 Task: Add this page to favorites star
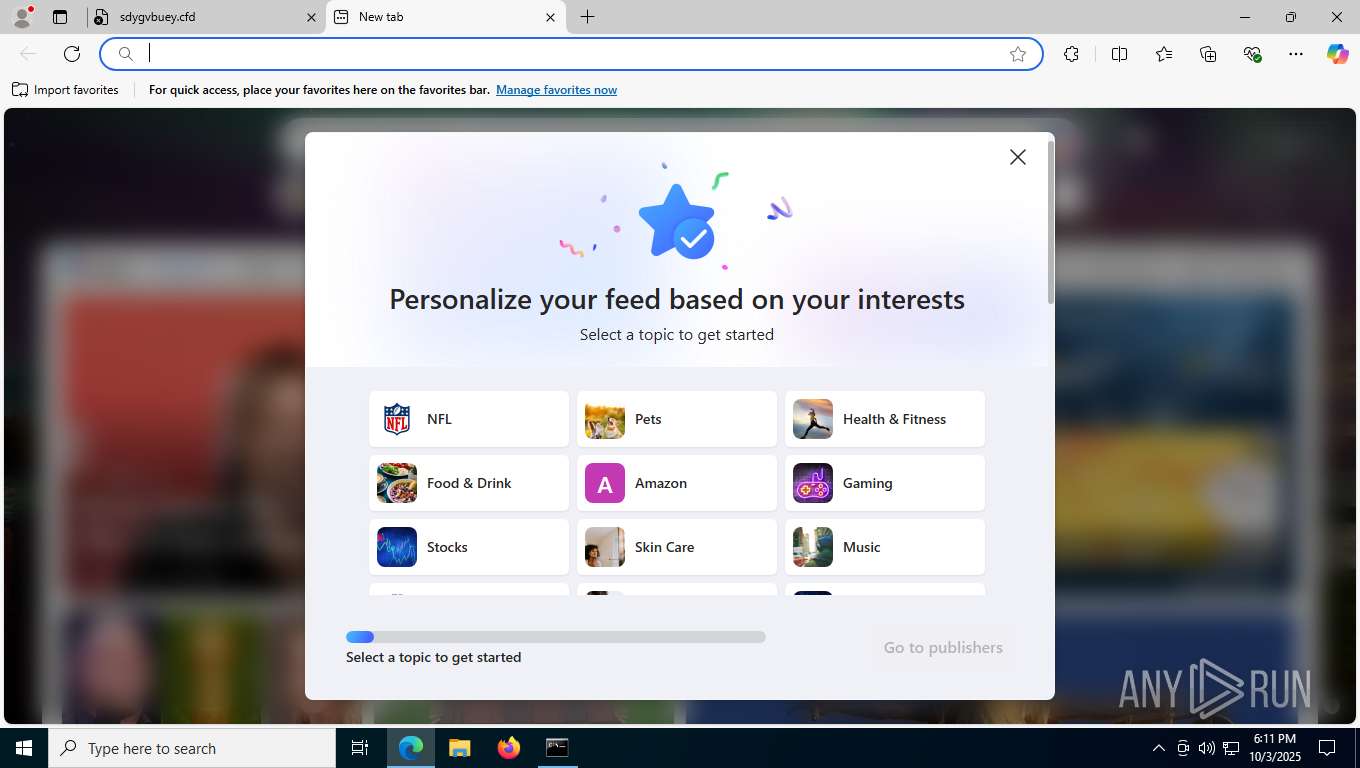click(1018, 54)
